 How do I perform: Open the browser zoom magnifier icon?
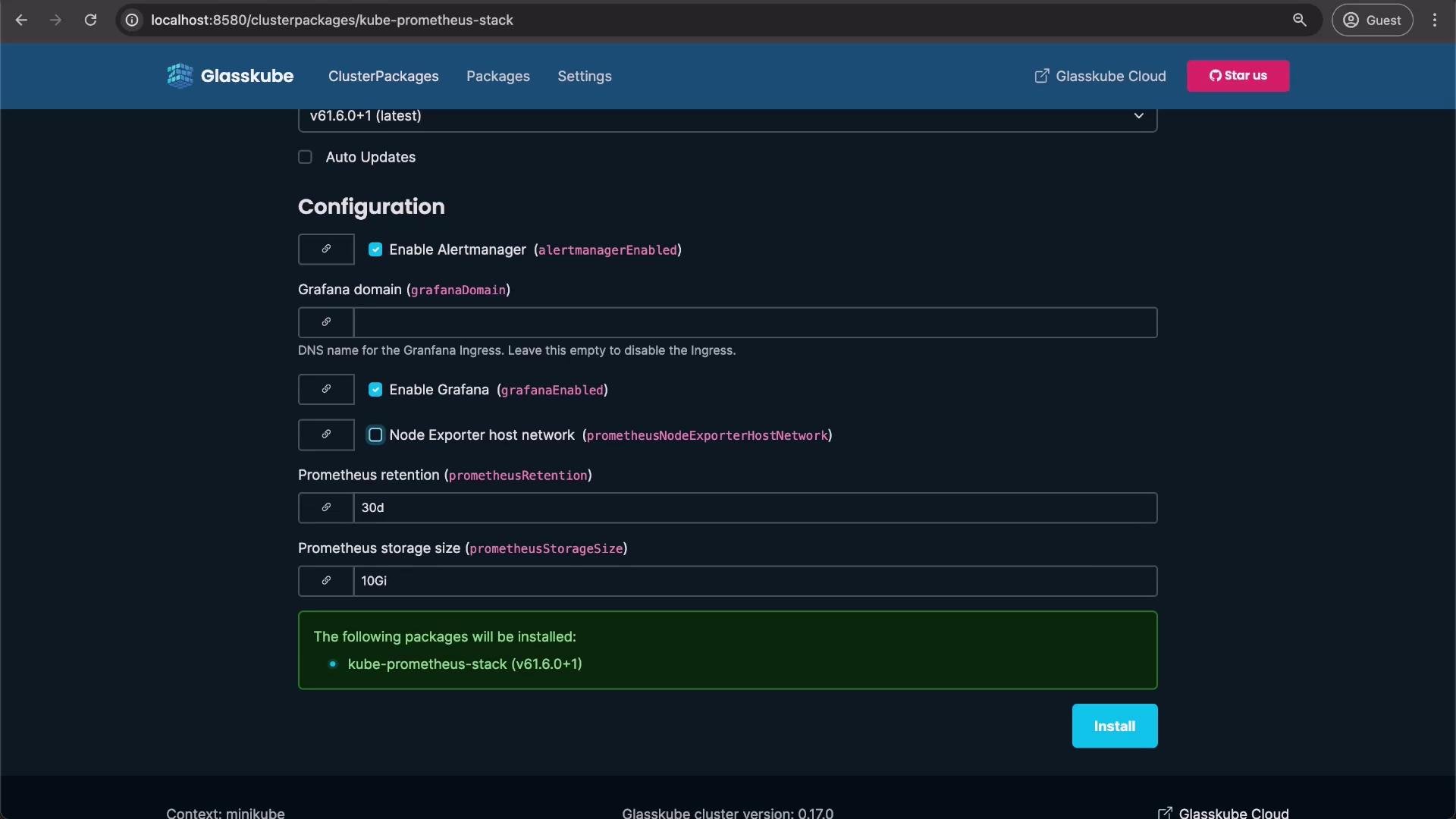coord(1300,20)
